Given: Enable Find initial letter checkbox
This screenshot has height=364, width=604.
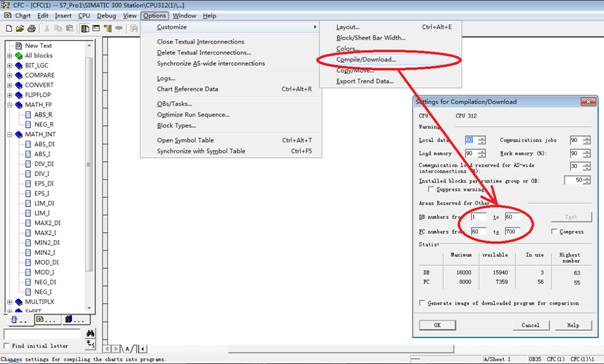Looking at the screenshot, I should 6,346.
